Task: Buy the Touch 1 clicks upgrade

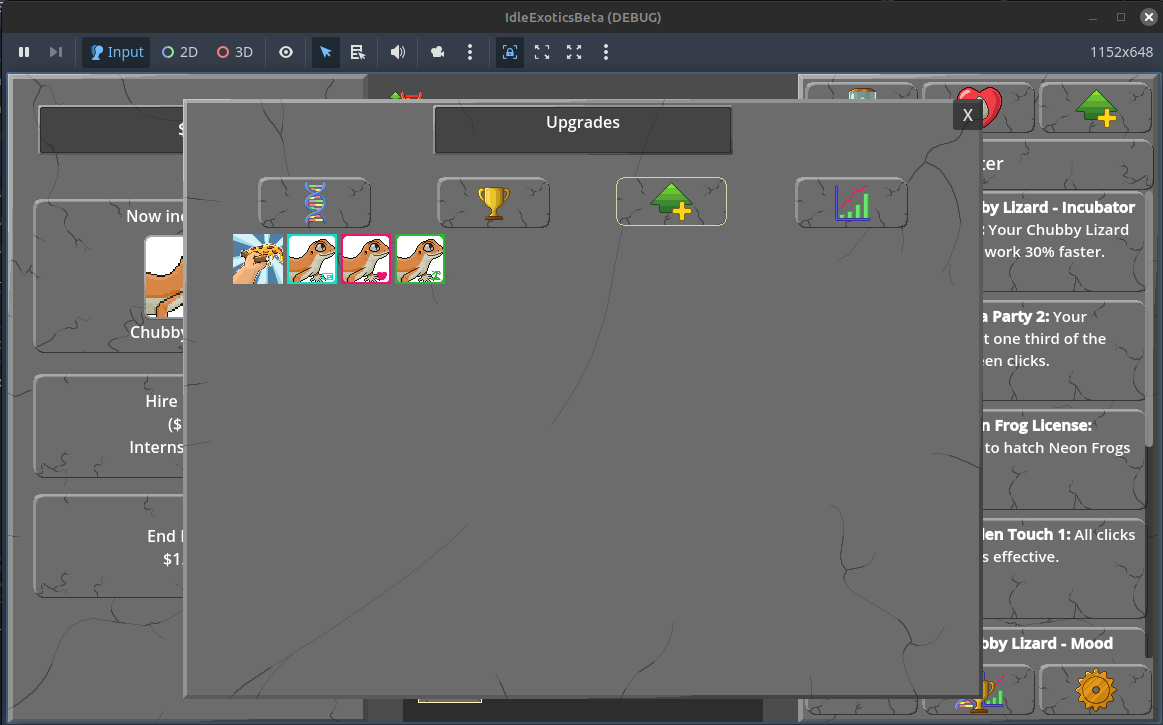Action: [1064, 568]
